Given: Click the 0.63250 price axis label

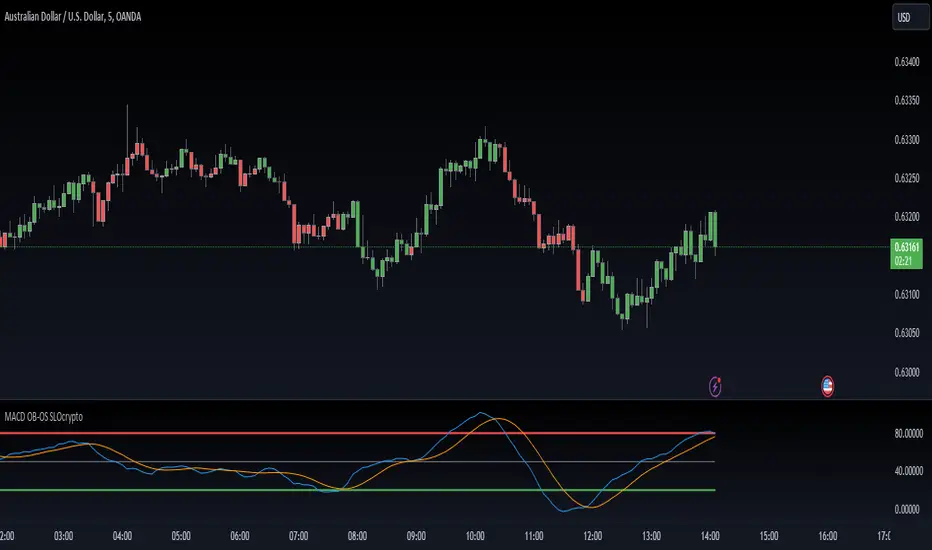Looking at the screenshot, I should pos(906,178).
